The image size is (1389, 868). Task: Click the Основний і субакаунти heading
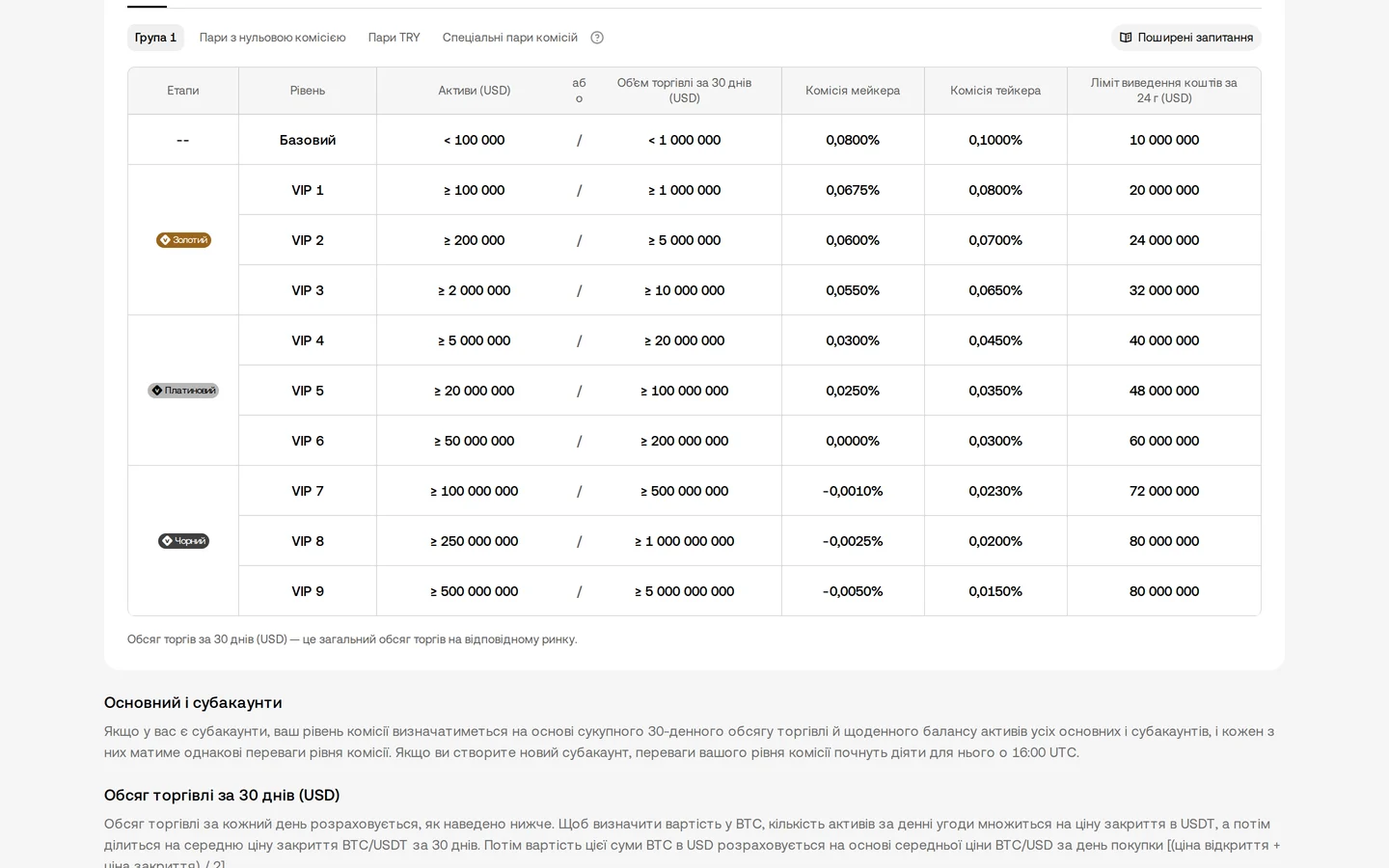pyautogui.click(x=193, y=702)
